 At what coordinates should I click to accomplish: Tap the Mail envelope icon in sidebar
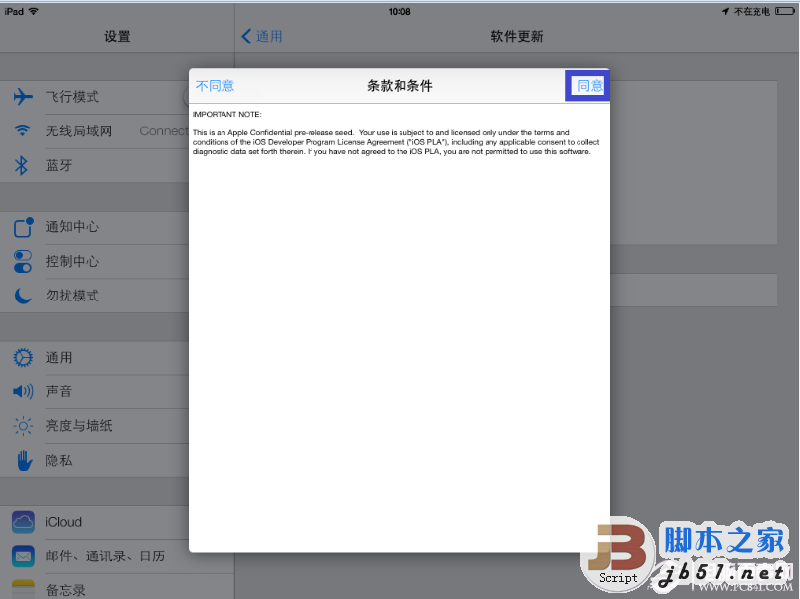click(22, 555)
